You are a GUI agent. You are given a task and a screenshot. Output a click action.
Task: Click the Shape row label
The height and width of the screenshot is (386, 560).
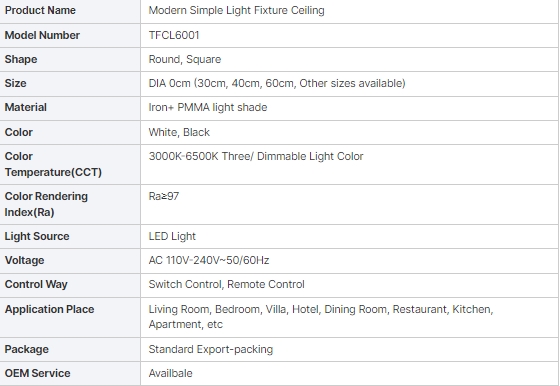tap(21, 59)
